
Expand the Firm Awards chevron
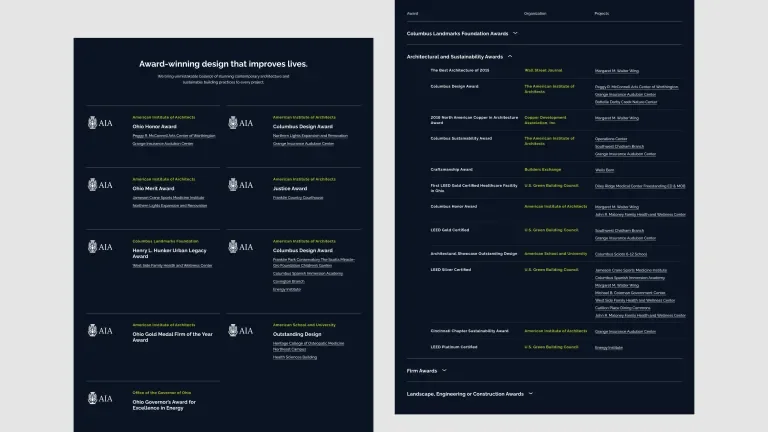pyautogui.click(x=444, y=370)
